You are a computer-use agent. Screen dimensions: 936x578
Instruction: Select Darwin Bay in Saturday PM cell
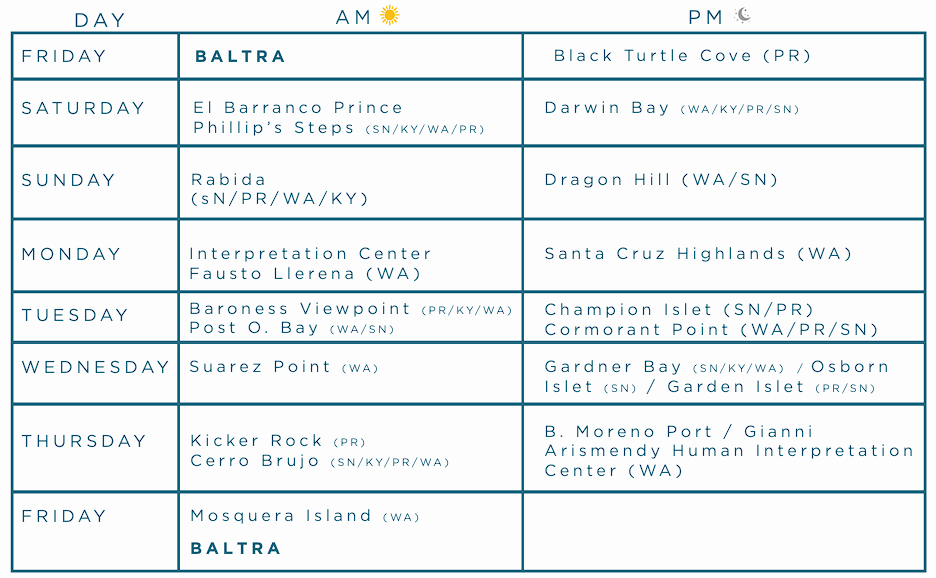(x=606, y=108)
